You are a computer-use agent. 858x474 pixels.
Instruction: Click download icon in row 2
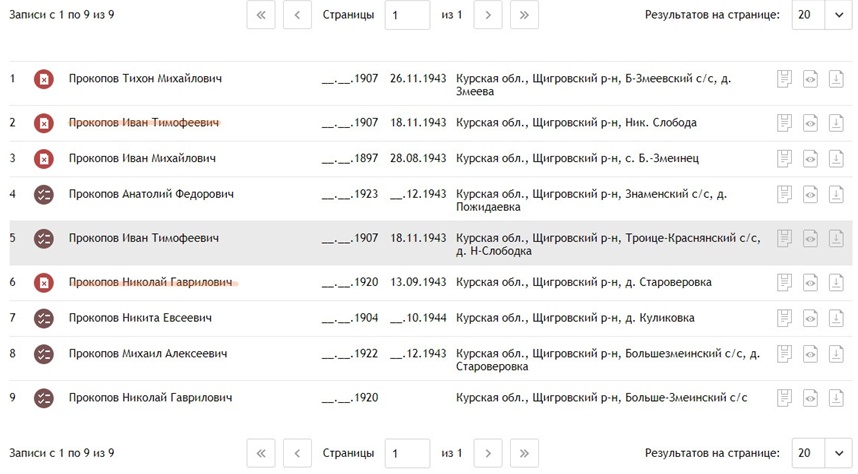click(x=836, y=123)
